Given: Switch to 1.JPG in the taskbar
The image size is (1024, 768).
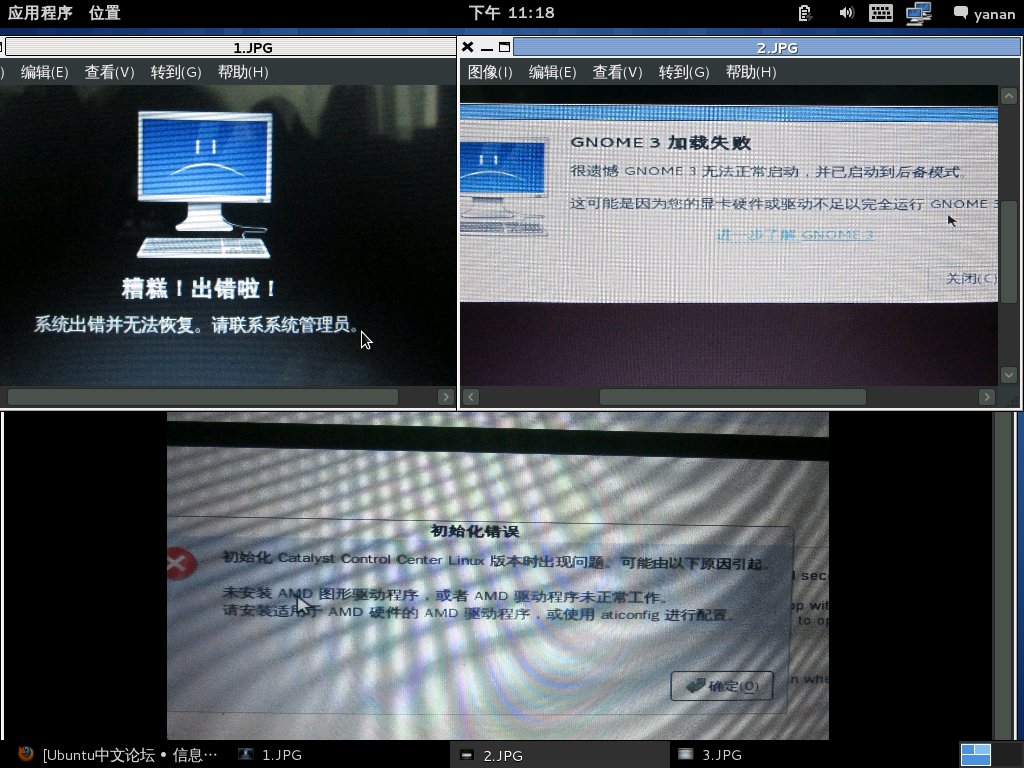Looking at the screenshot, I should [x=270, y=755].
